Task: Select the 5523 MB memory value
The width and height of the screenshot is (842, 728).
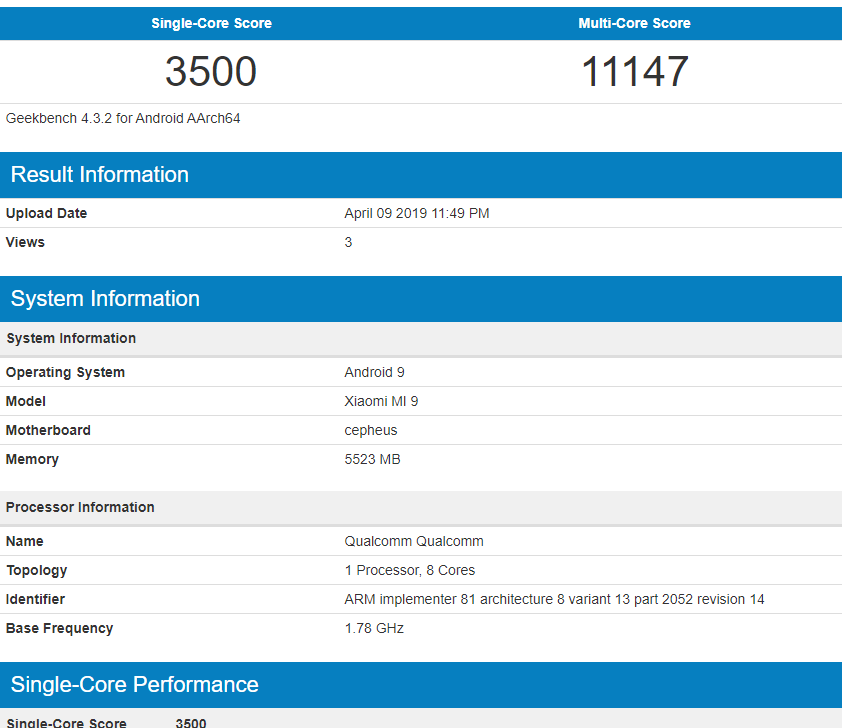Action: click(372, 459)
